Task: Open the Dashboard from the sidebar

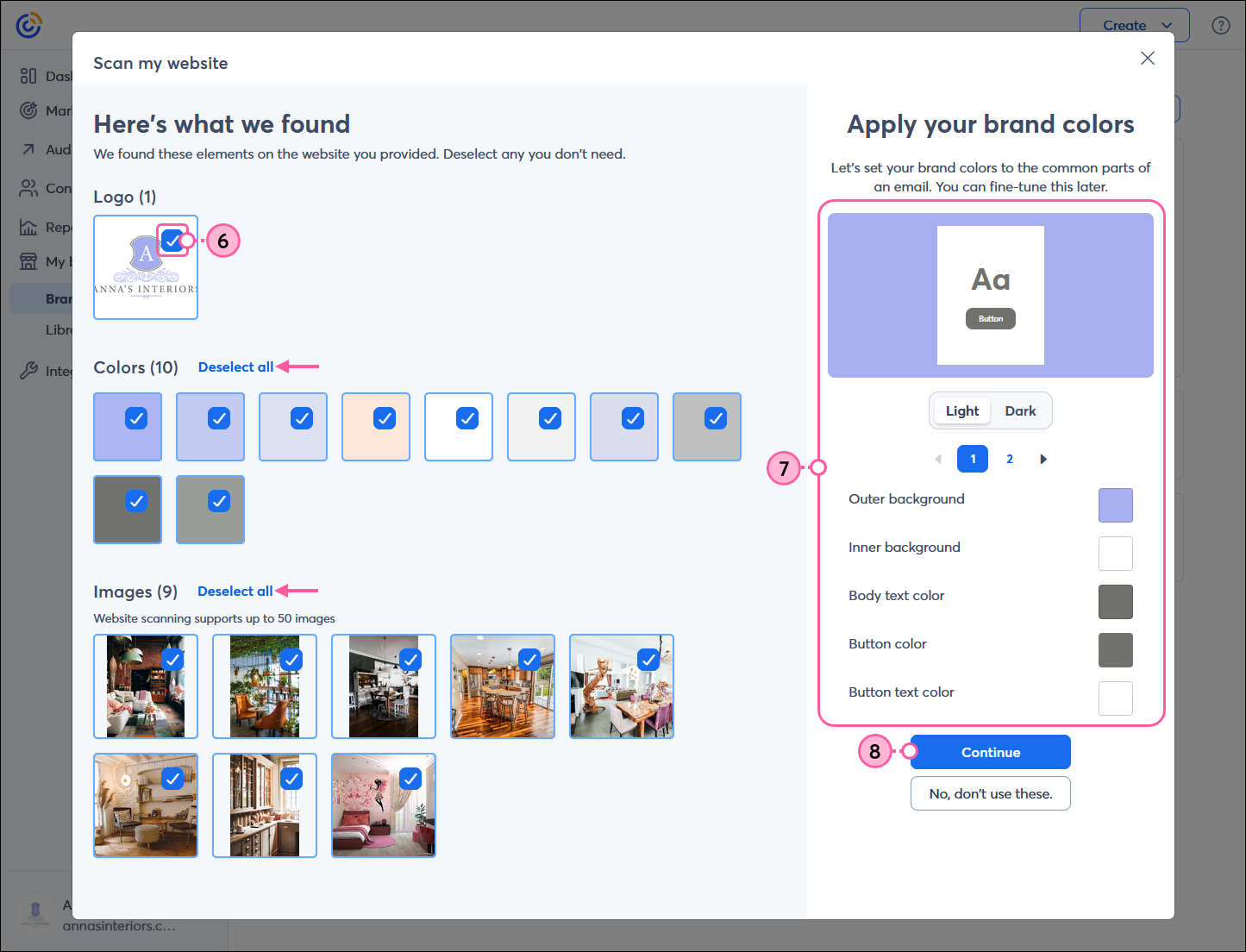Action: pos(28,76)
